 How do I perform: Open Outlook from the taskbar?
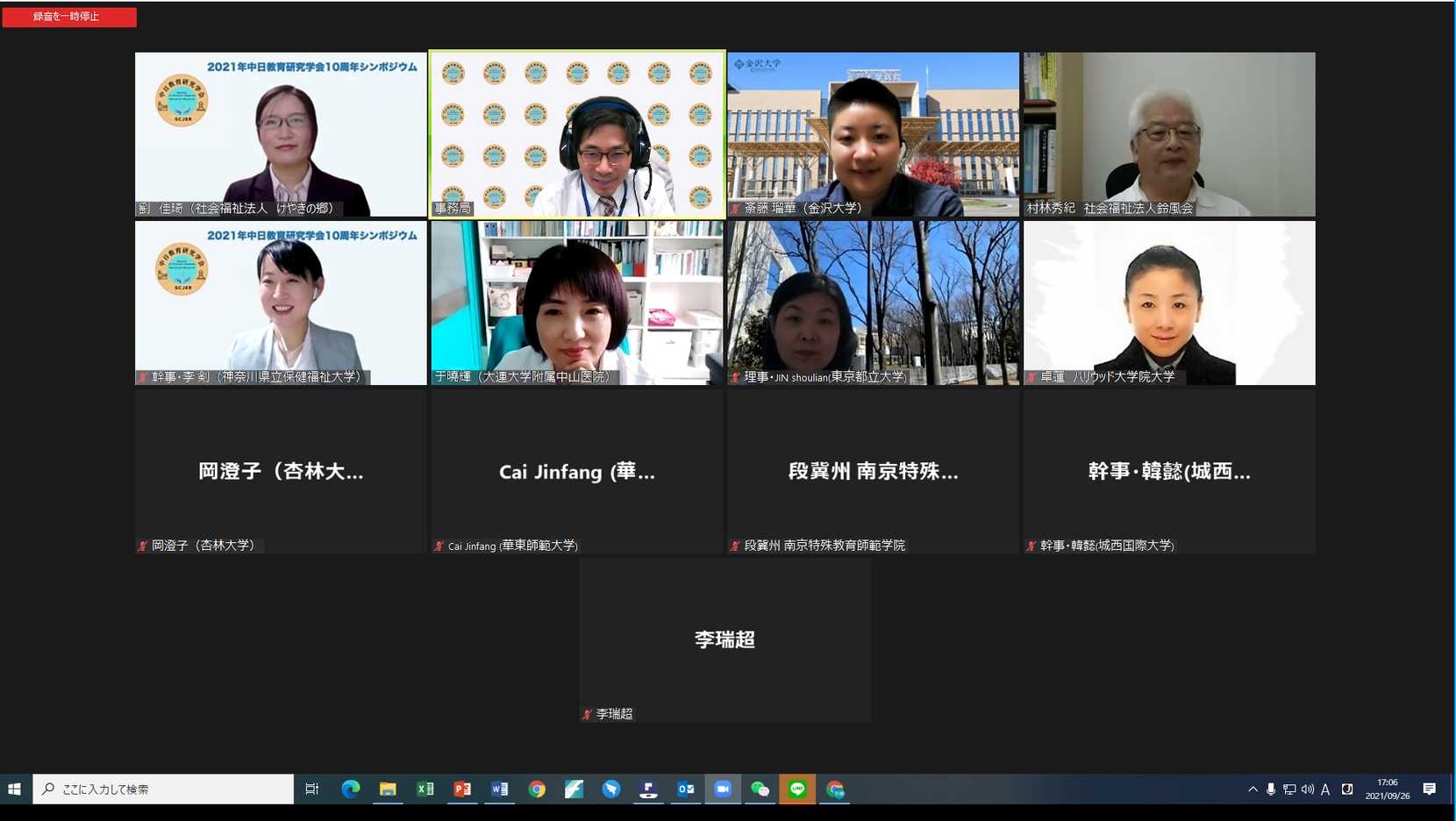686,789
